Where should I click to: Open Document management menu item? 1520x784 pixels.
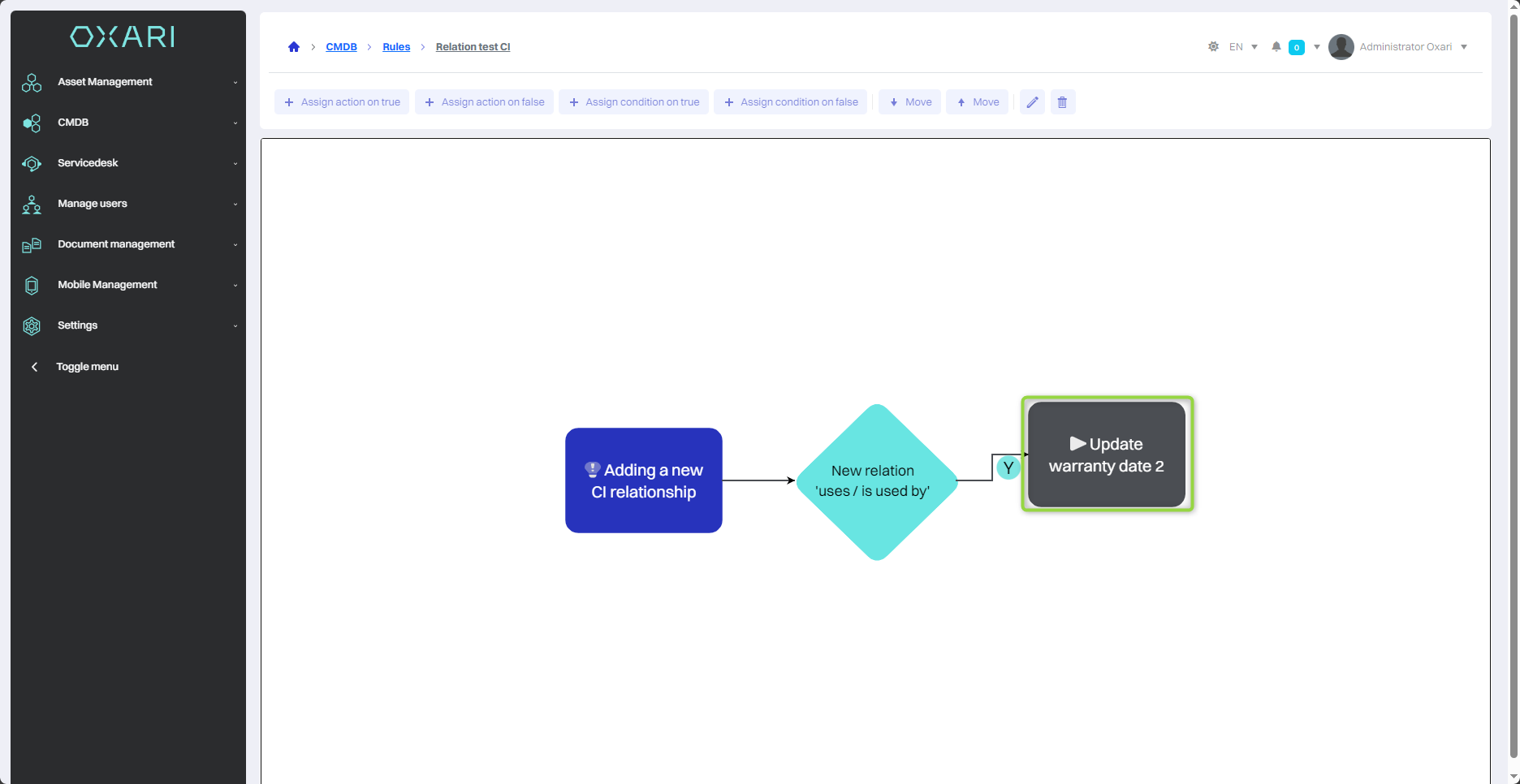(x=116, y=244)
